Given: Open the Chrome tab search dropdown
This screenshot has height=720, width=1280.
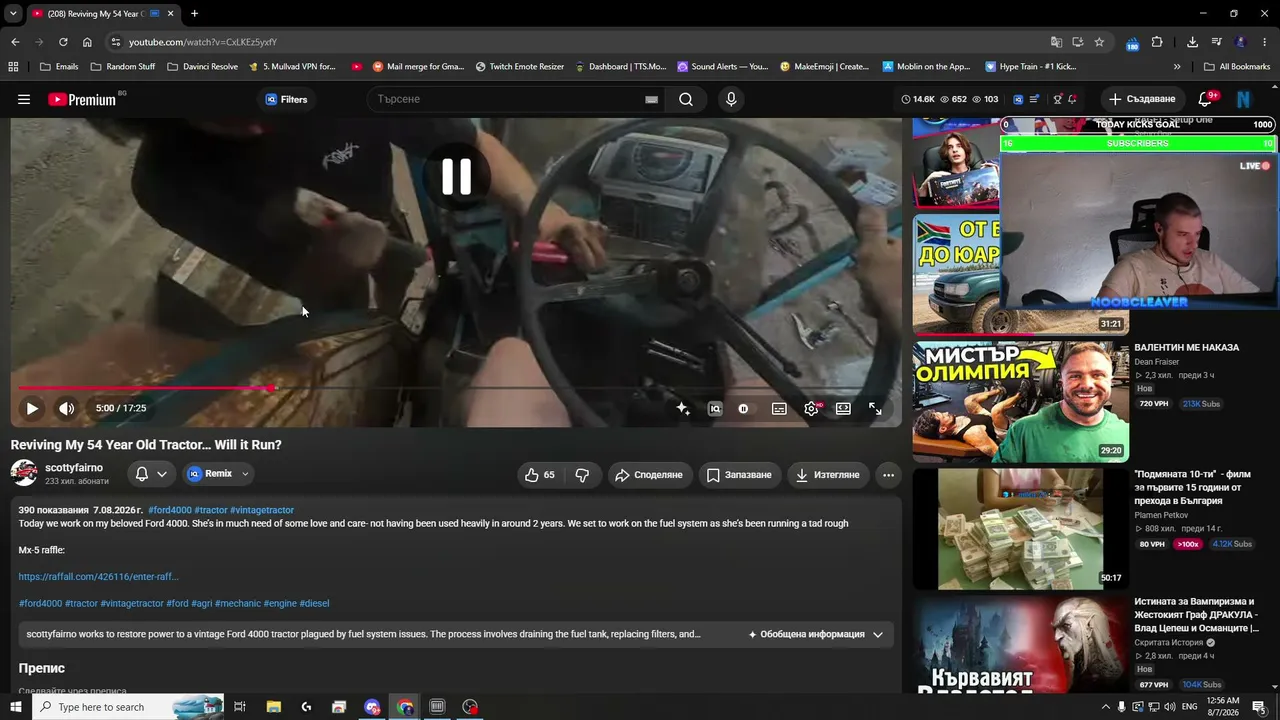Looking at the screenshot, I should pyautogui.click(x=13, y=14).
